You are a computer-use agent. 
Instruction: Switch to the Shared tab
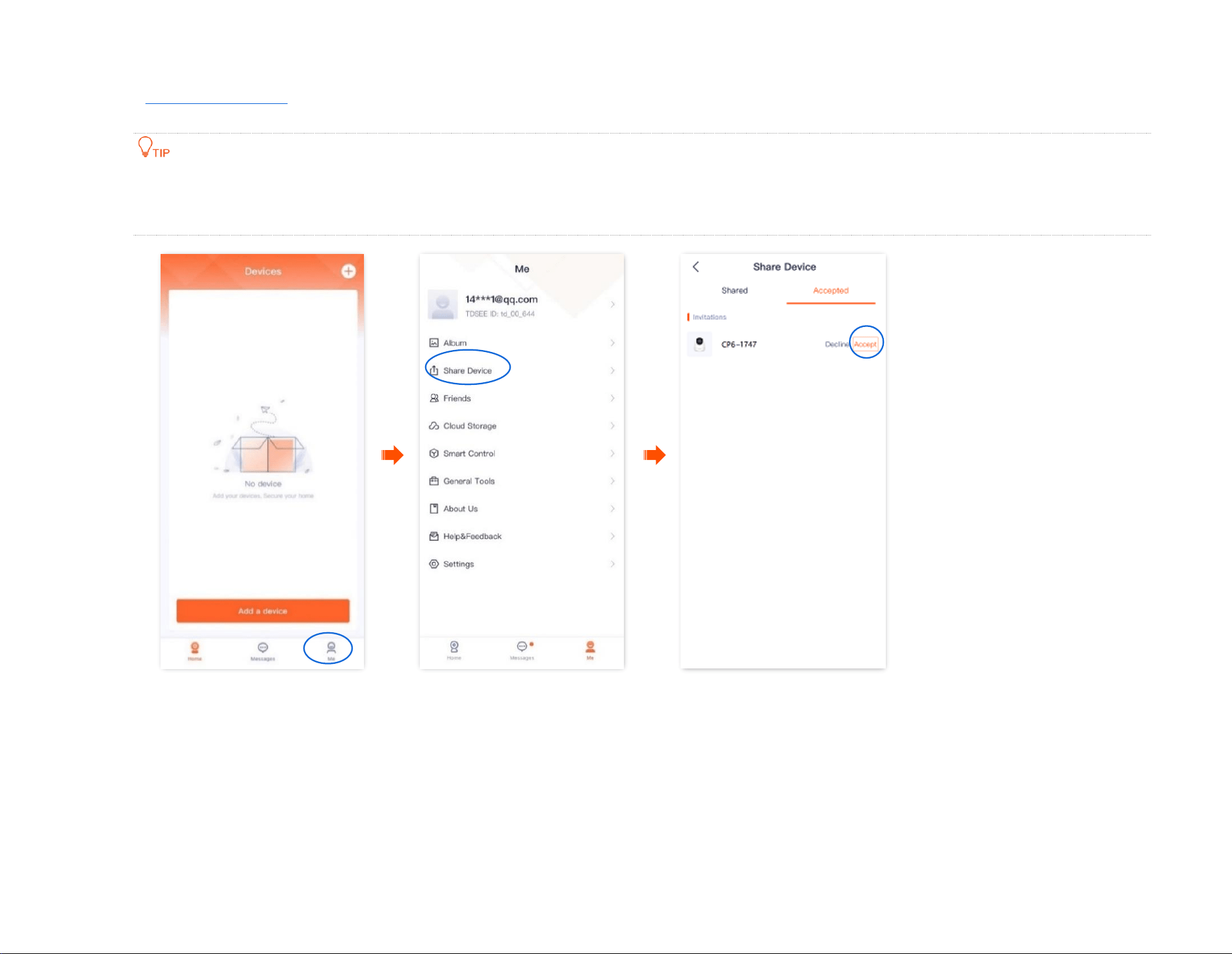tap(734, 290)
